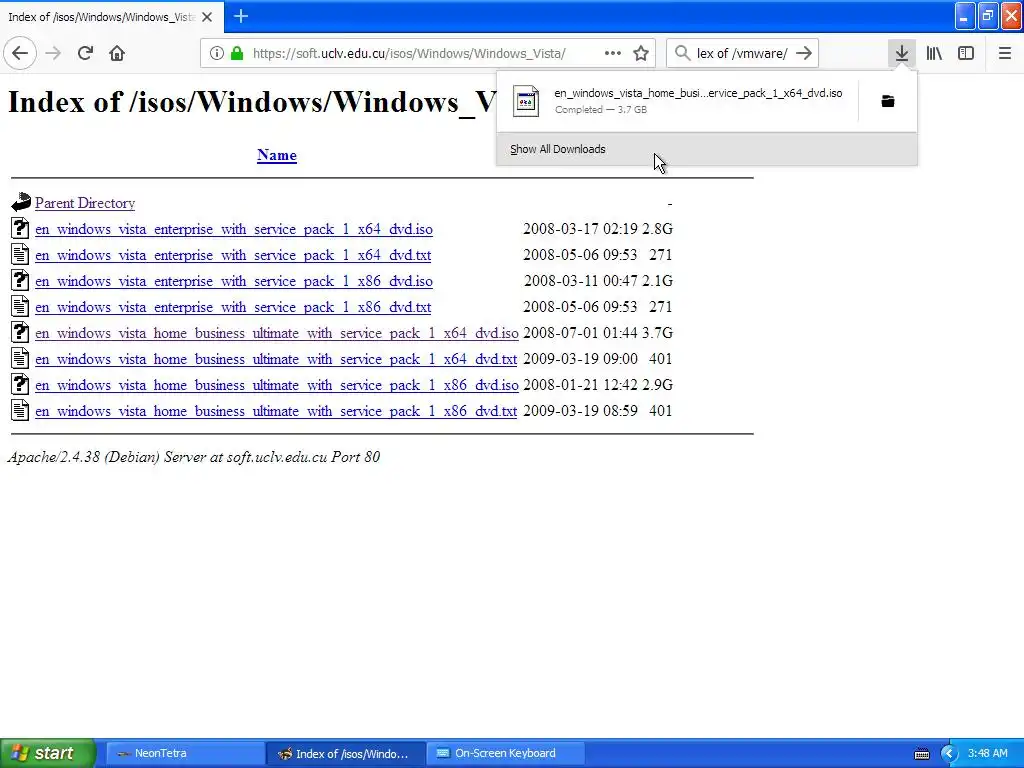The width and height of the screenshot is (1024, 768).
Task: Download home business ultimate x86 dvd.iso
Action: (x=277, y=385)
